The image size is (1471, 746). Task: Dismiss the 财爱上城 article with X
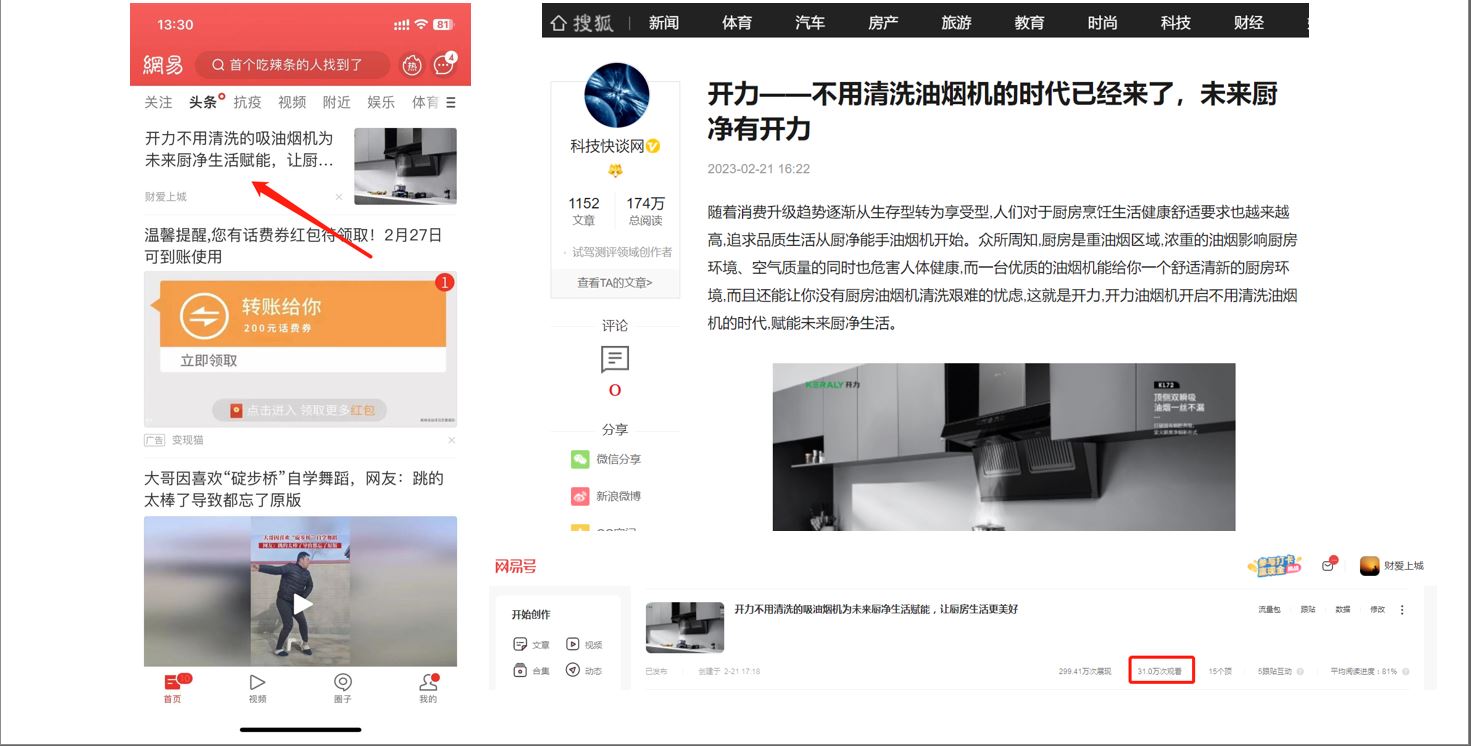(339, 197)
